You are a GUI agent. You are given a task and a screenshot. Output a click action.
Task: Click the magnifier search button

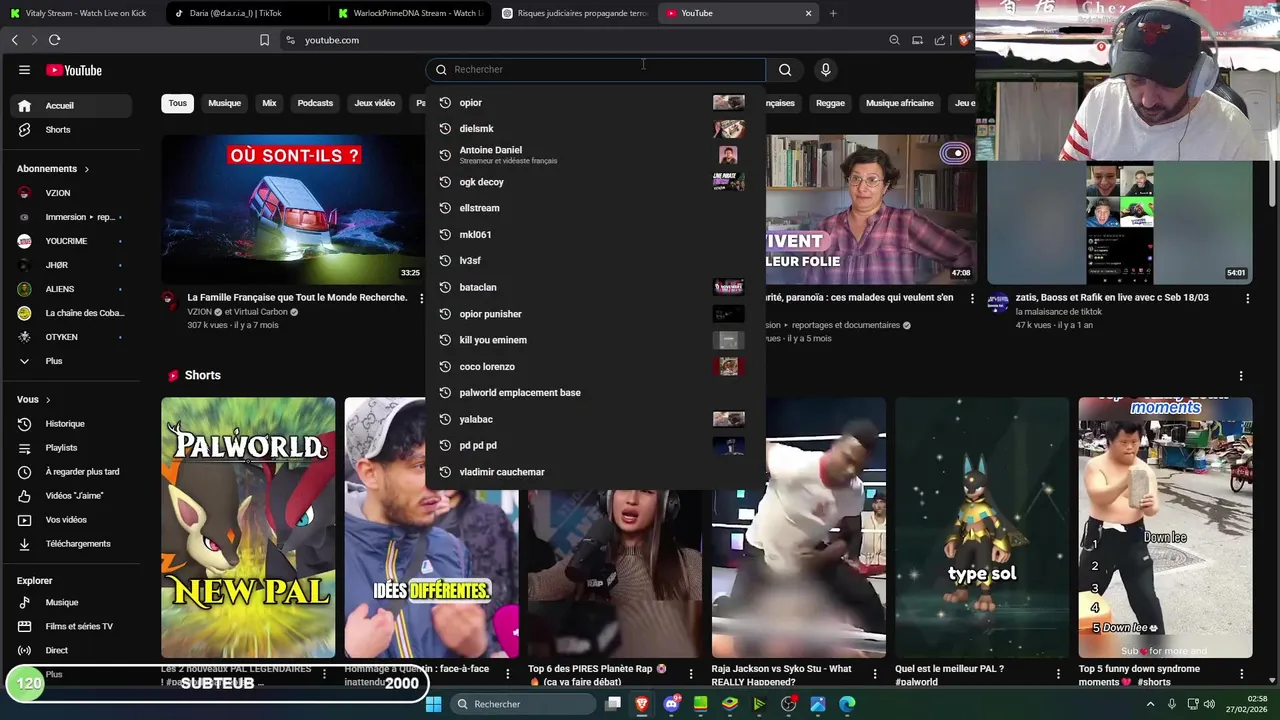pyautogui.click(x=785, y=70)
